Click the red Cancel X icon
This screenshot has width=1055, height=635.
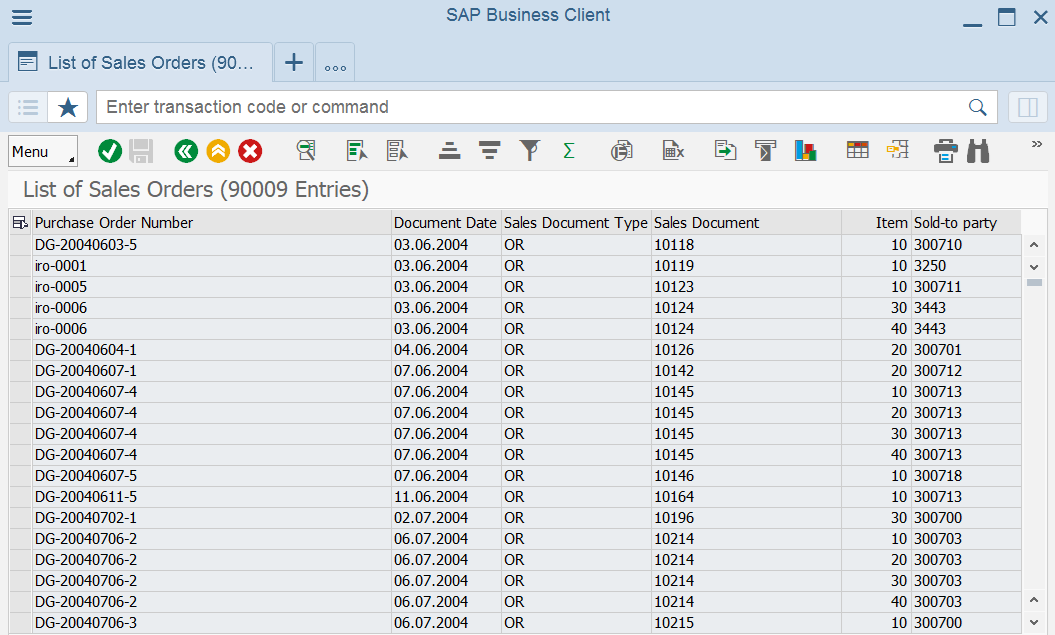pos(250,151)
